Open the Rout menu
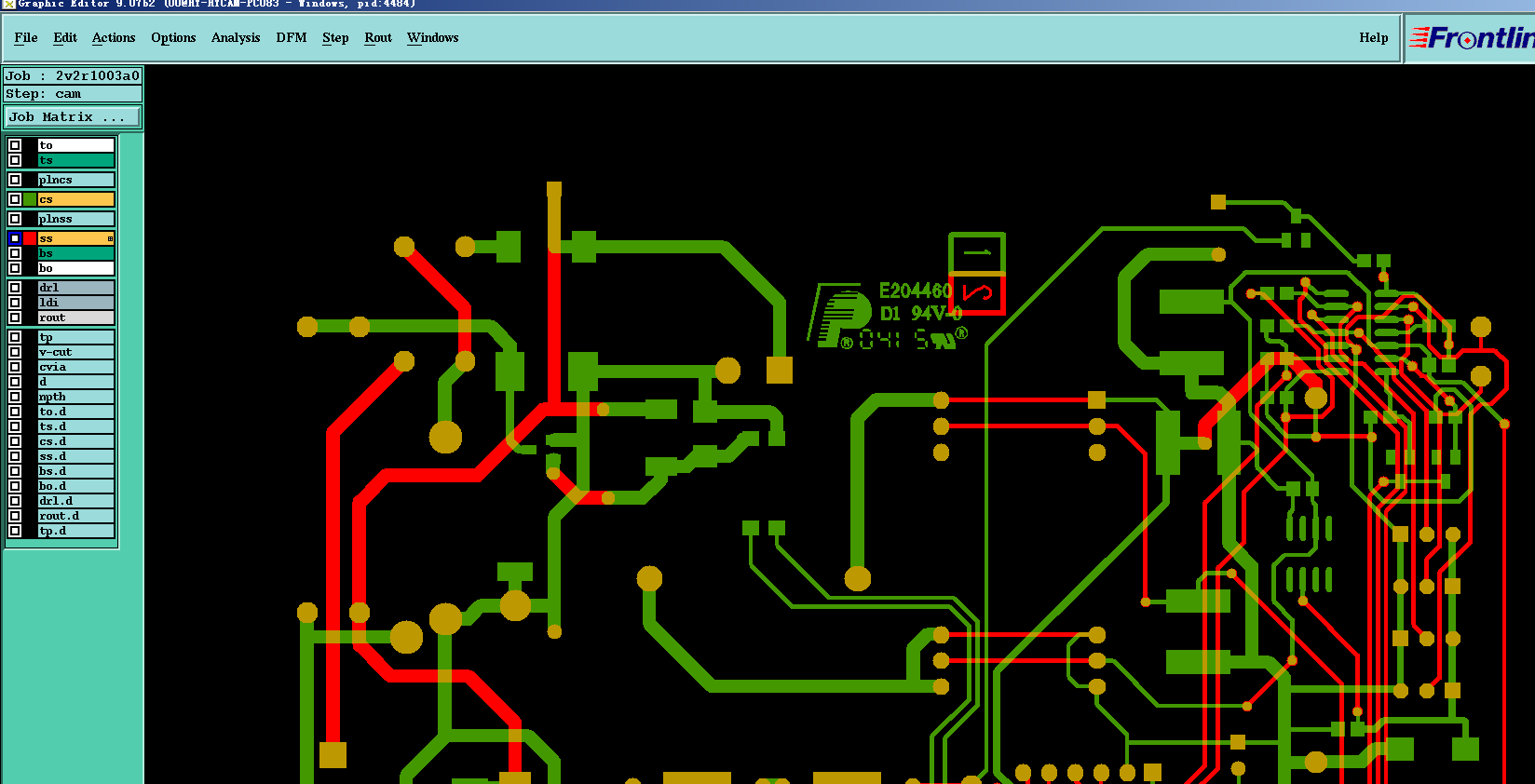 [378, 37]
